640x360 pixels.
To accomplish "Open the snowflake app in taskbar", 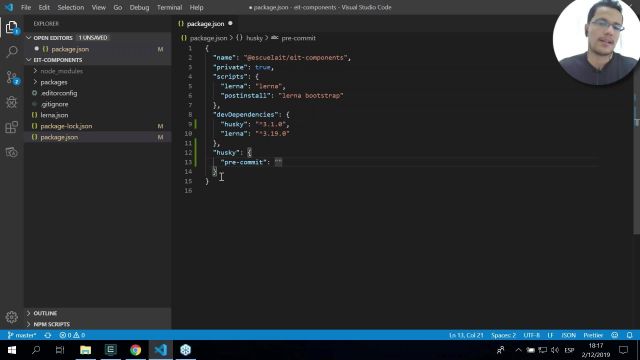I will click(186, 350).
